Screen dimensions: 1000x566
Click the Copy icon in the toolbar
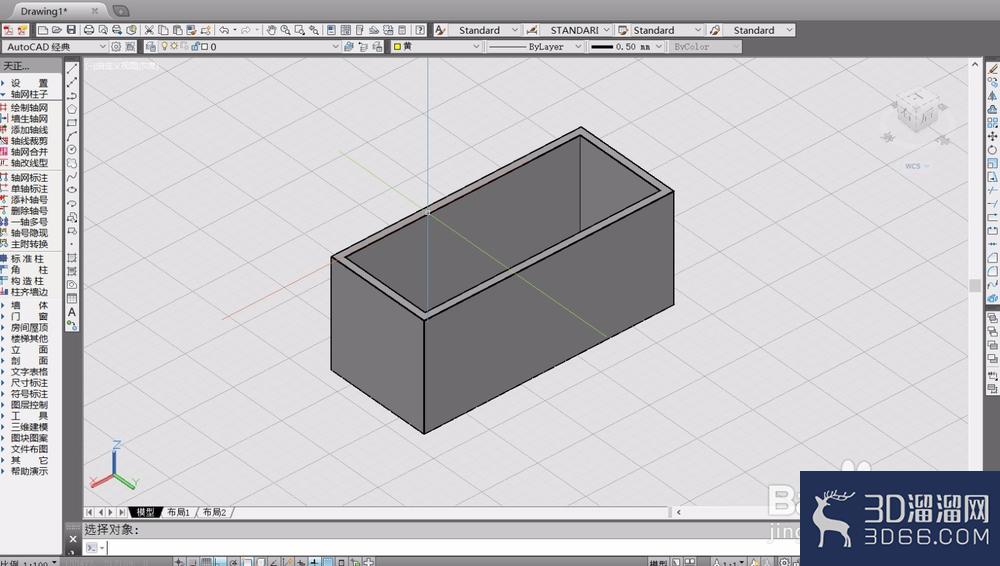163,30
